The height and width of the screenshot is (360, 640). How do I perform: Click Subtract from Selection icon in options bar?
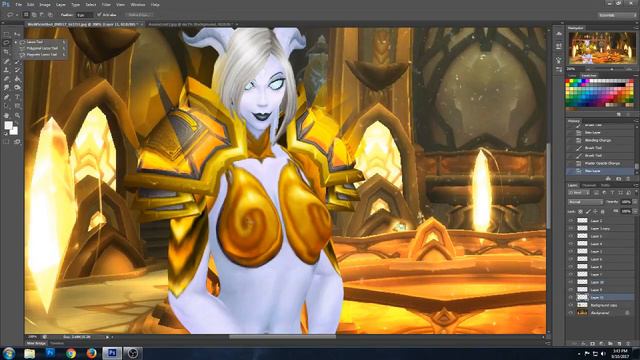tap(42, 15)
